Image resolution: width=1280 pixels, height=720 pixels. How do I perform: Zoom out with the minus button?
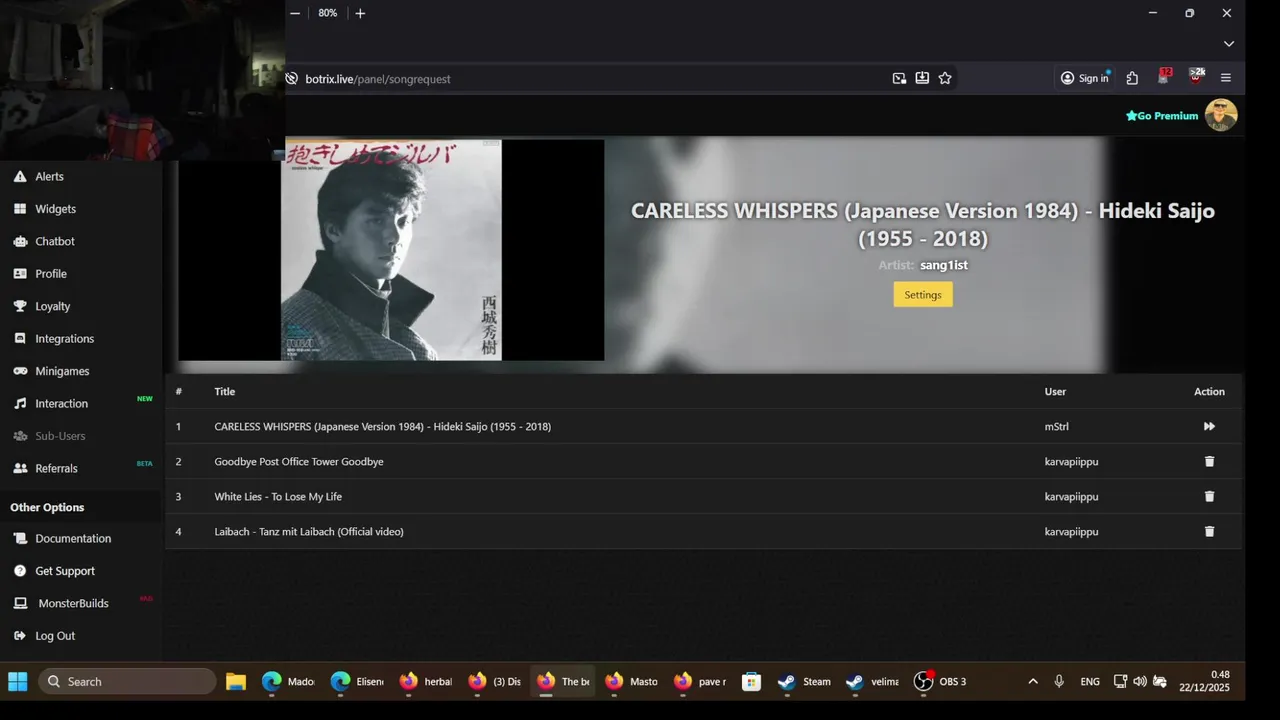click(295, 13)
